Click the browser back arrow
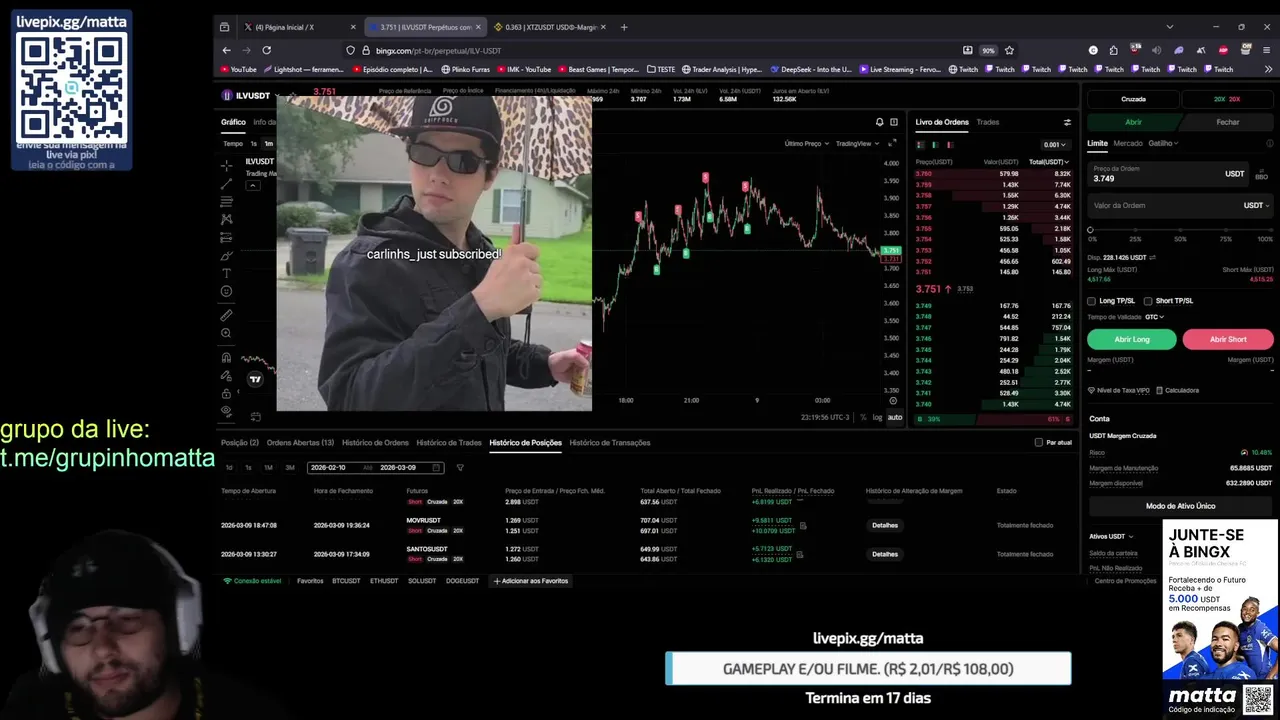The width and height of the screenshot is (1280, 720). click(226, 50)
